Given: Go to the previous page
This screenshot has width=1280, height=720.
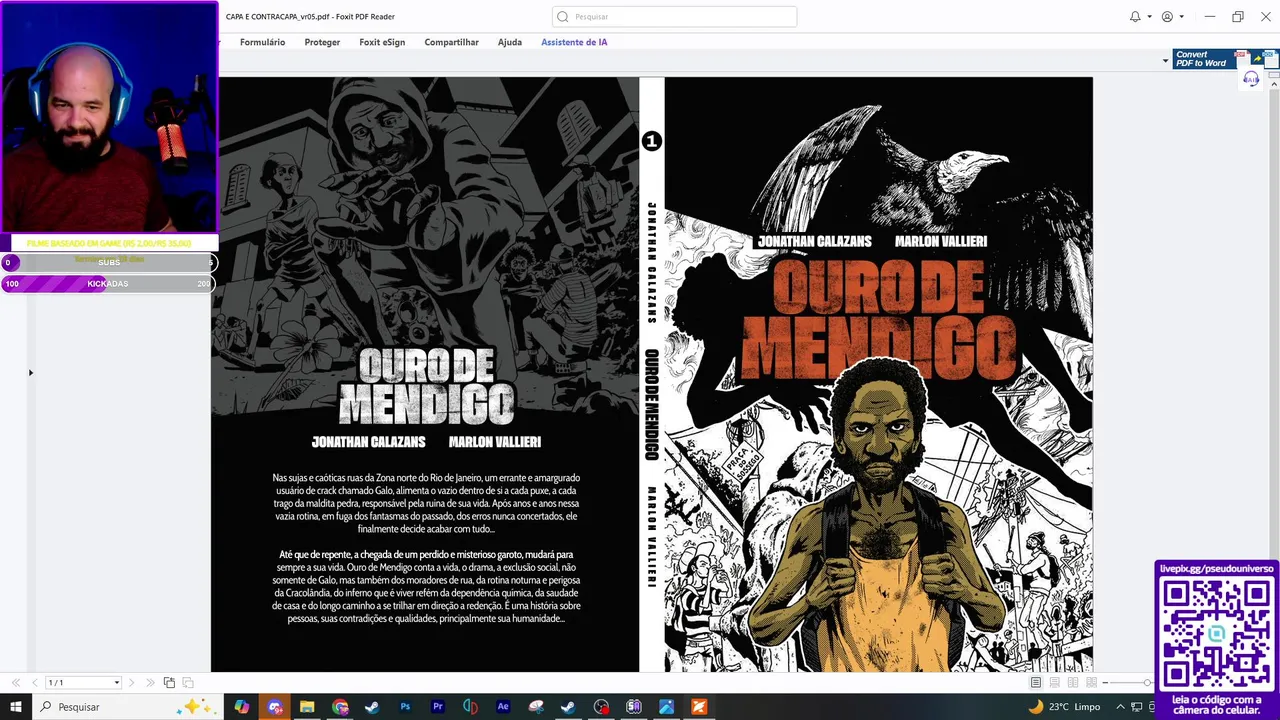Looking at the screenshot, I should (x=35, y=682).
